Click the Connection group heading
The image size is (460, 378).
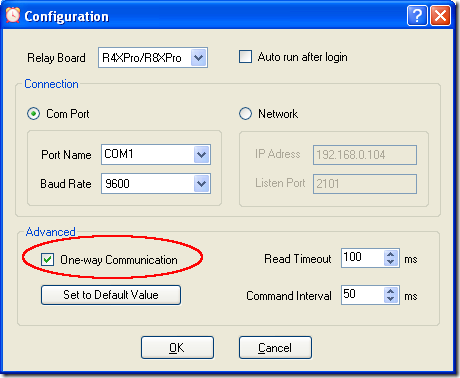pos(51,84)
